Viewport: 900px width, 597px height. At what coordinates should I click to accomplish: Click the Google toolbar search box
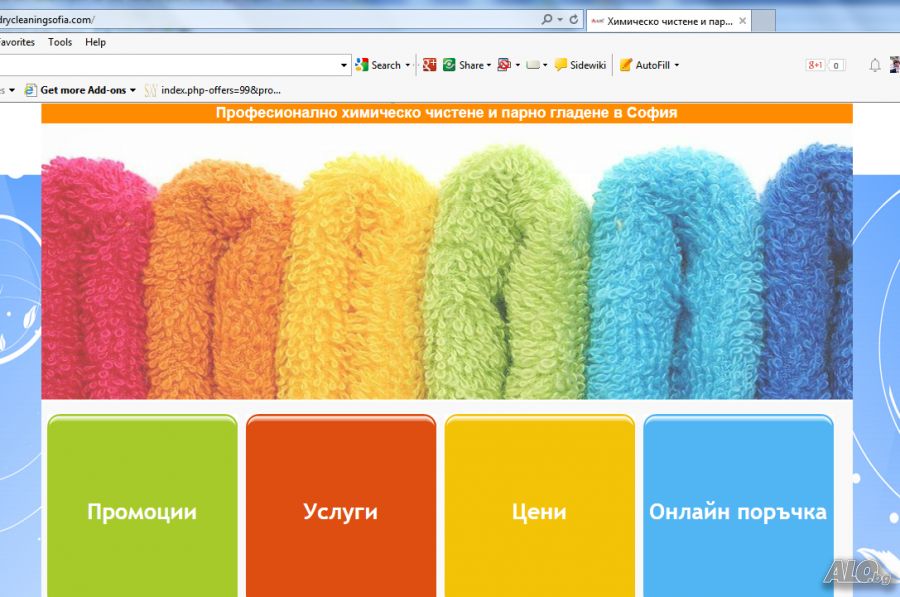(x=168, y=65)
